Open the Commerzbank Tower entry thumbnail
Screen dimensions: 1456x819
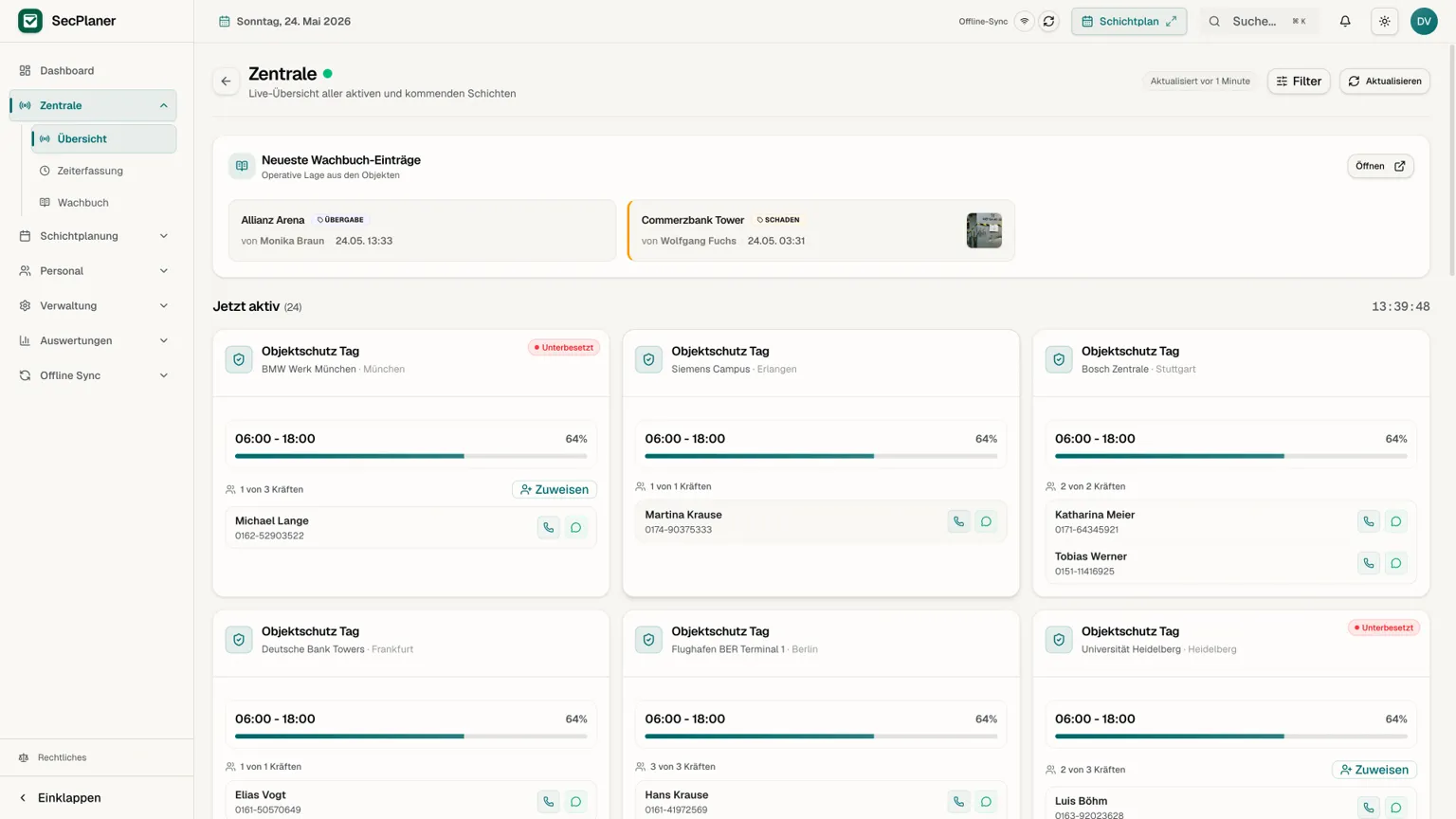pyautogui.click(x=984, y=230)
